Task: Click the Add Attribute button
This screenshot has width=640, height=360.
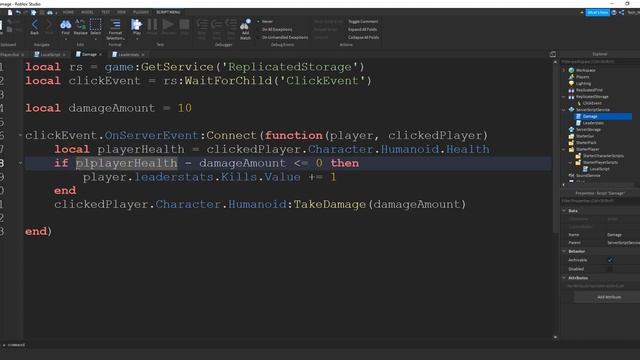Action: tap(607, 297)
